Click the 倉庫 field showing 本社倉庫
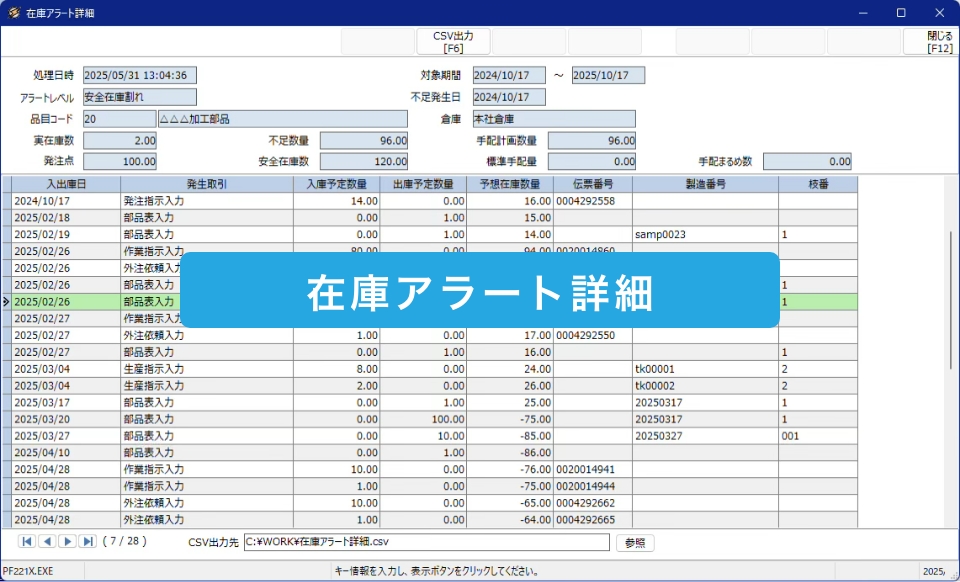 (552, 119)
